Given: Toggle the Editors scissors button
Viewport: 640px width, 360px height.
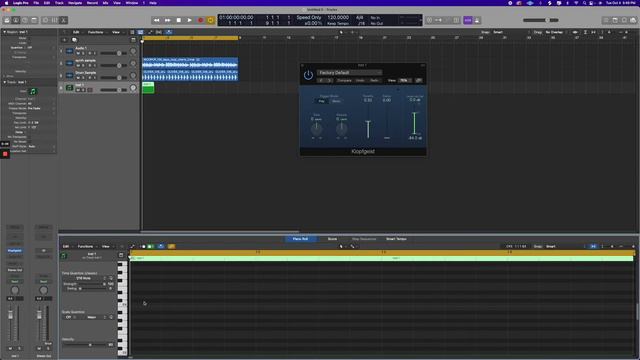Looking at the screenshot, I should coord(64,20).
